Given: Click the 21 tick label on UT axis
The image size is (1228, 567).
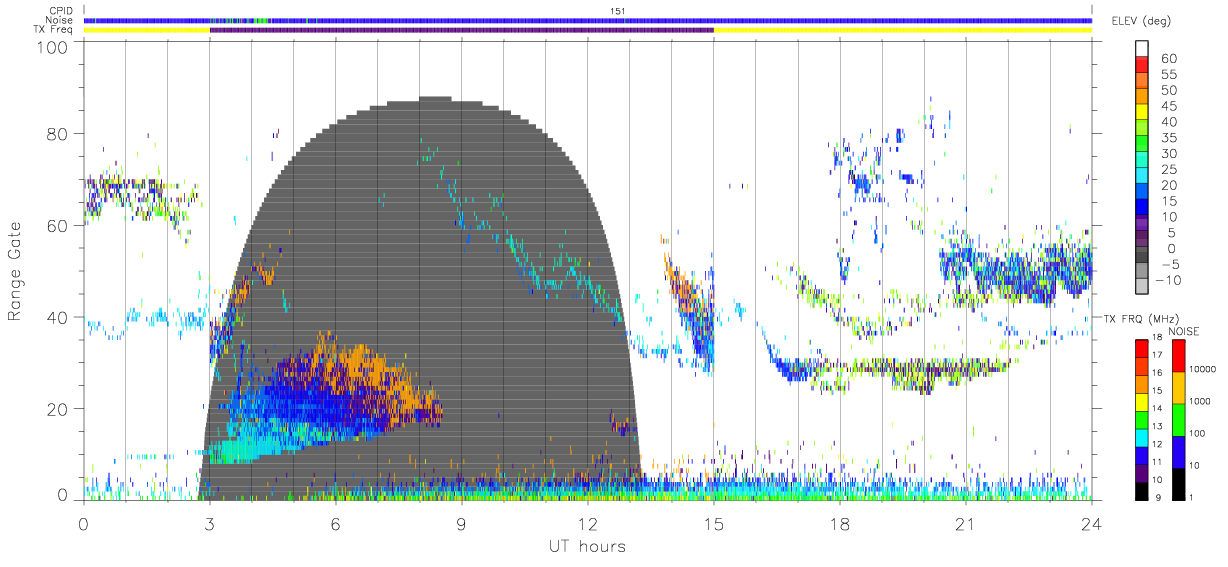Looking at the screenshot, I should (966, 523).
